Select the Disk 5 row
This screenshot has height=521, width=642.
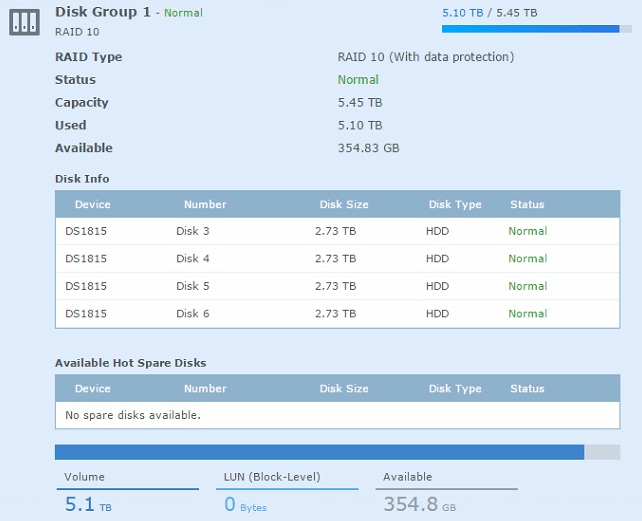[x=337, y=286]
